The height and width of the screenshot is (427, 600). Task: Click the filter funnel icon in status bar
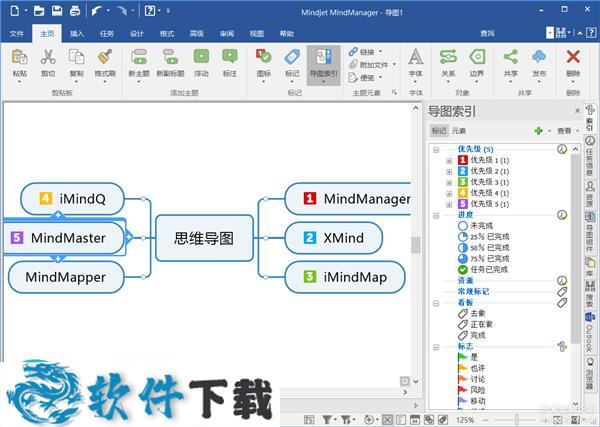tap(326, 420)
